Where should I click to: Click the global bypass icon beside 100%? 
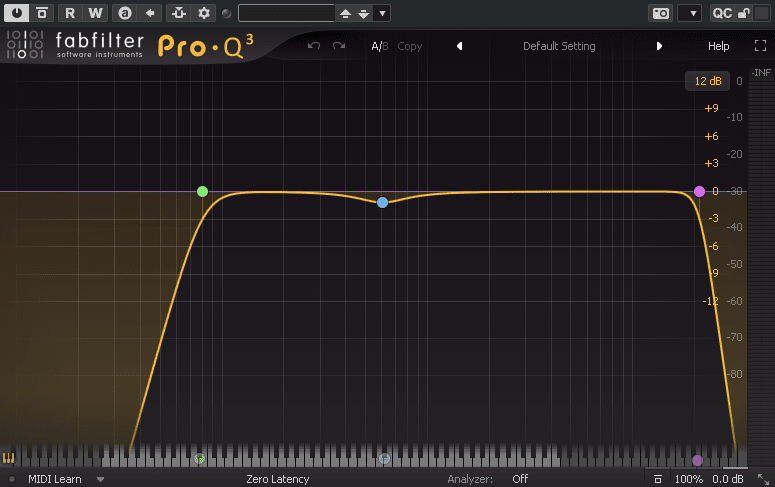(x=657, y=479)
